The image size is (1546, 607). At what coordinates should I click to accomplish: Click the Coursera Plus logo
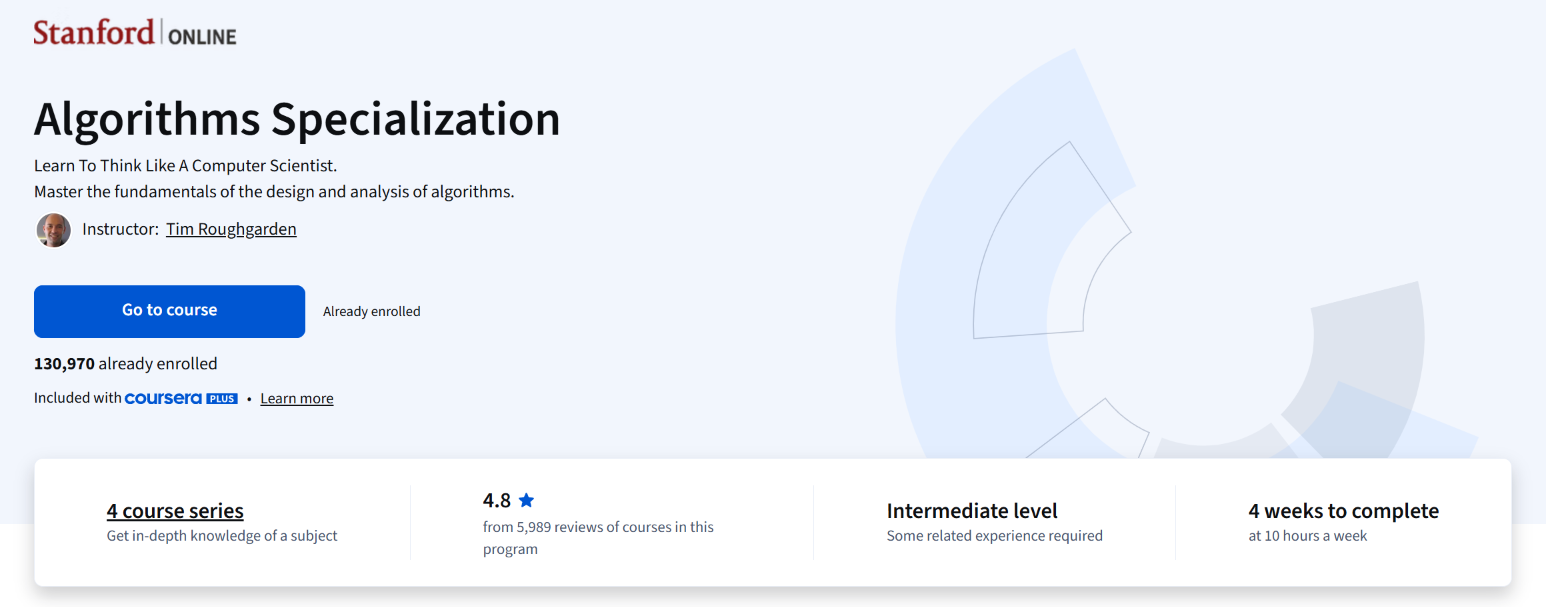click(x=181, y=398)
